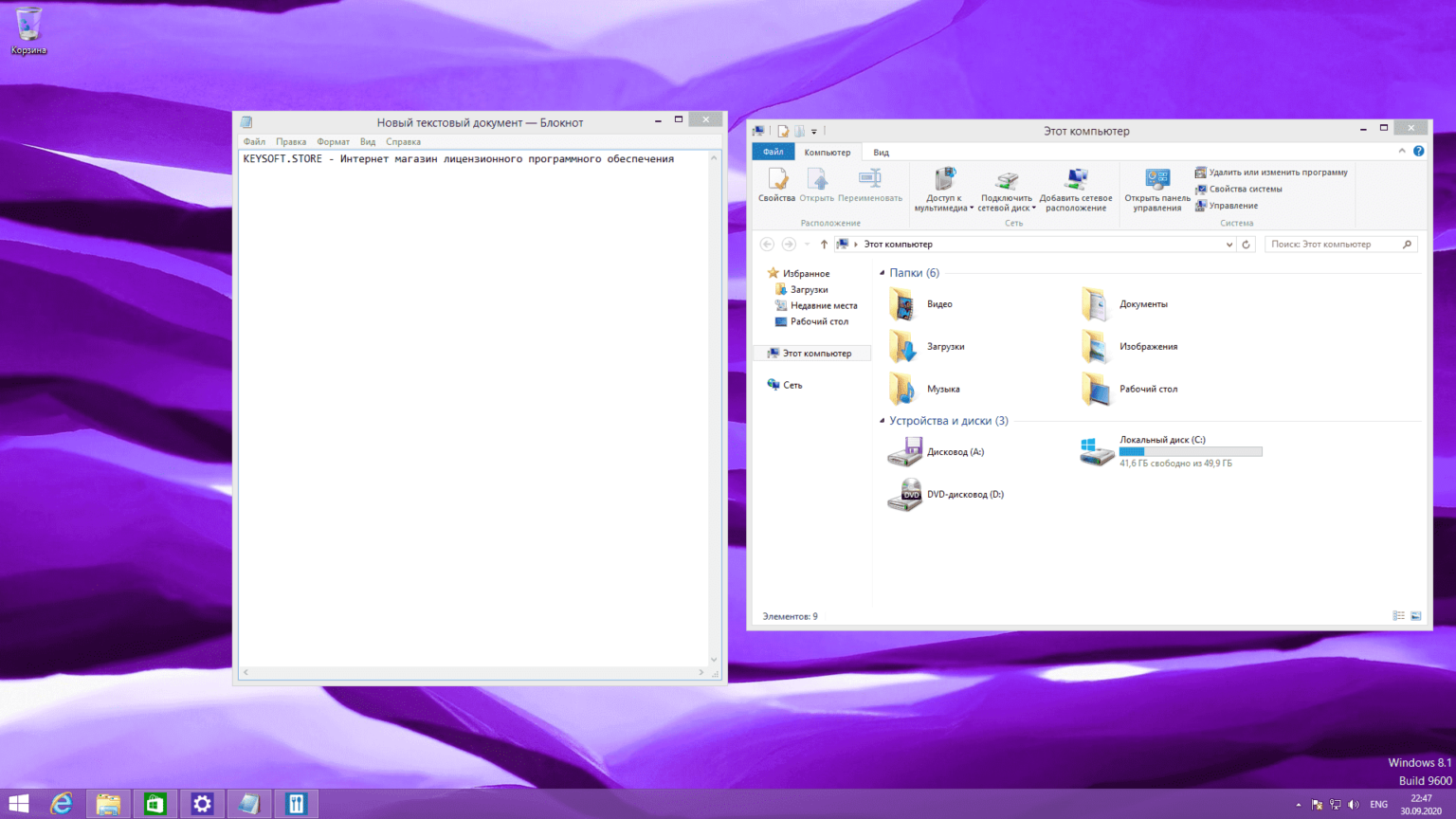
Task: Click Properties icon in Computer ribbon
Action: pos(776,180)
